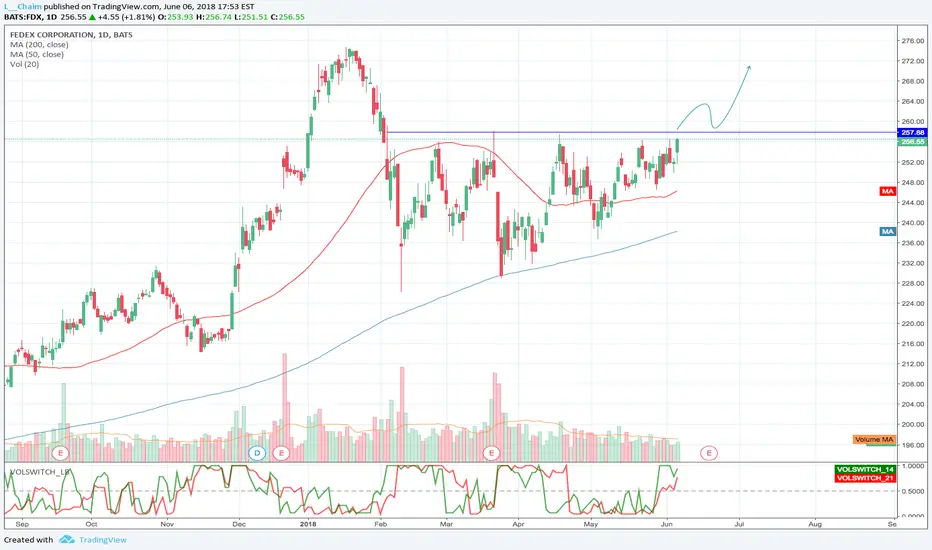Select the Vol (20) indicator legend

(24, 64)
